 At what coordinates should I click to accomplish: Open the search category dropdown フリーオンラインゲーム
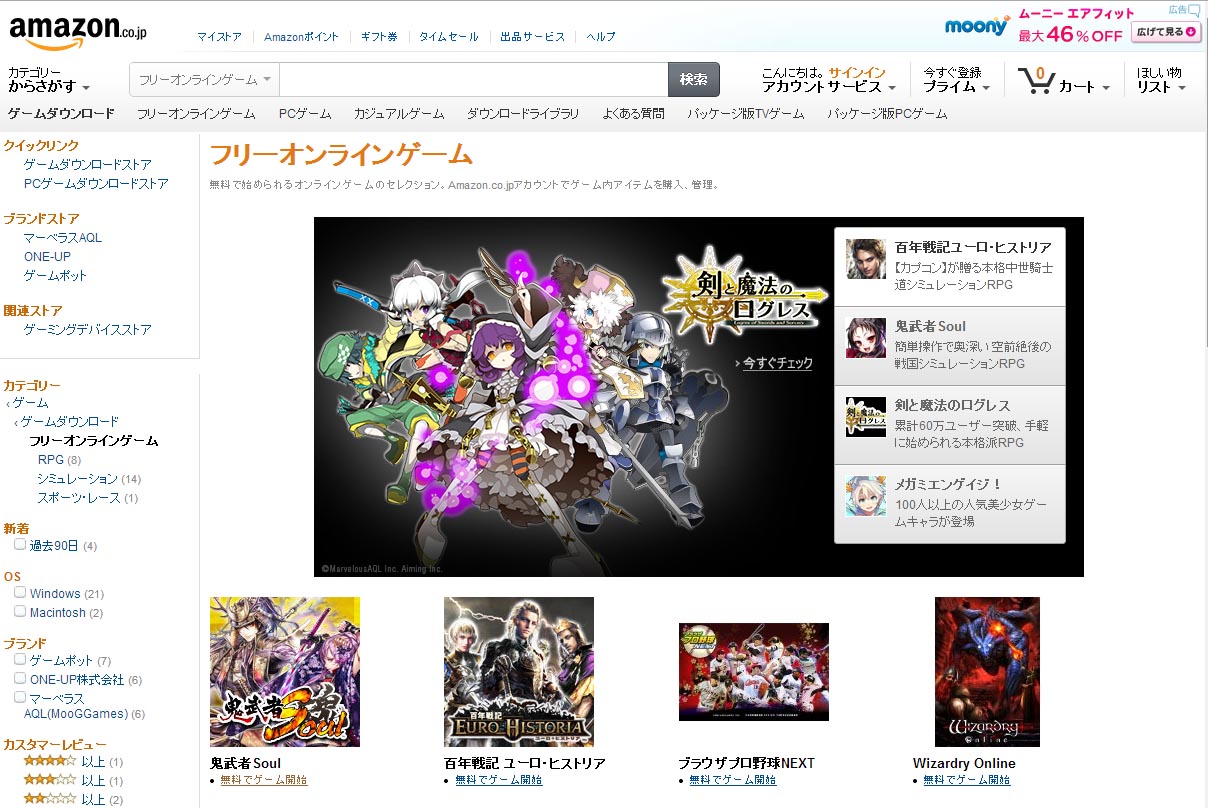(204, 79)
